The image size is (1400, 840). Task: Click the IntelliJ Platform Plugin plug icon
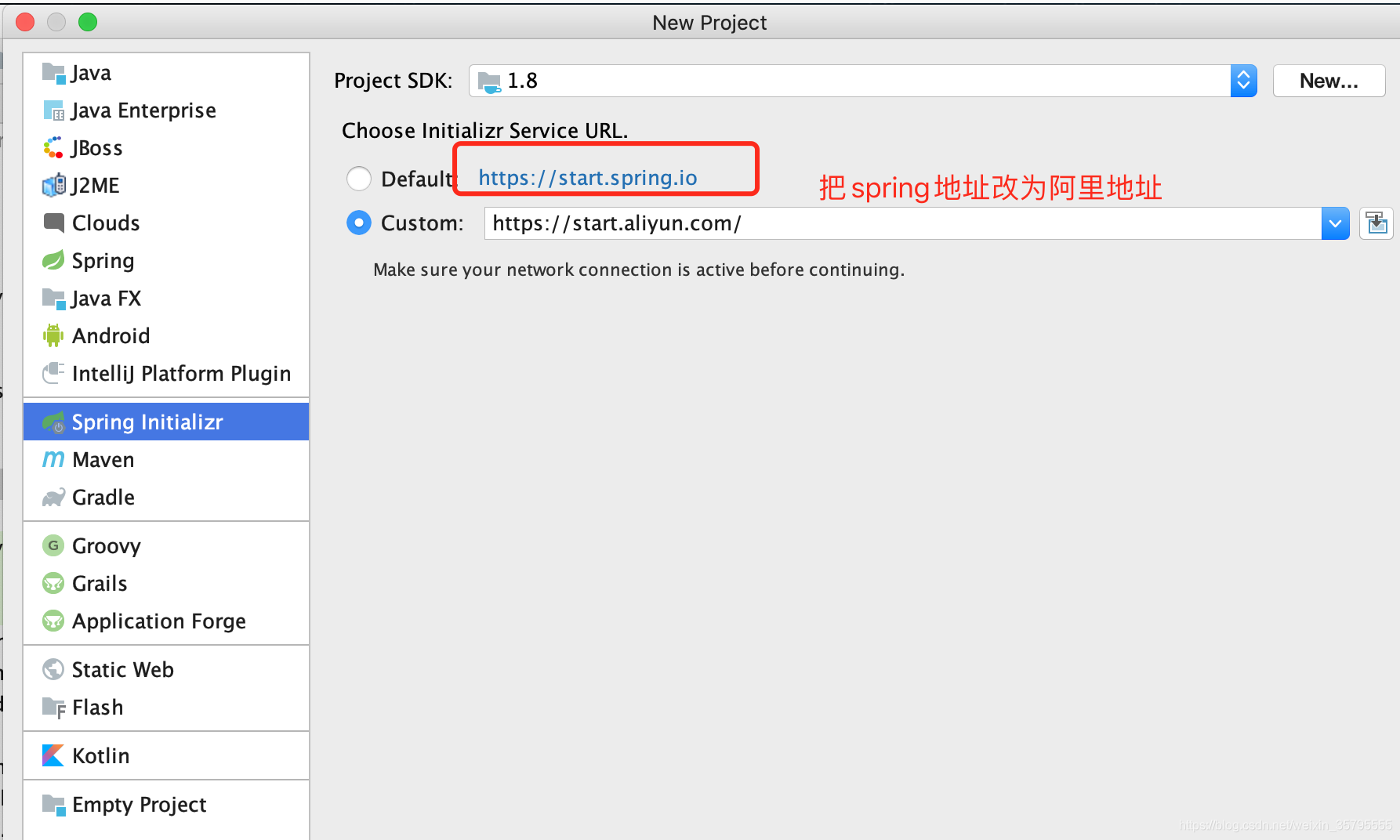pyautogui.click(x=53, y=373)
